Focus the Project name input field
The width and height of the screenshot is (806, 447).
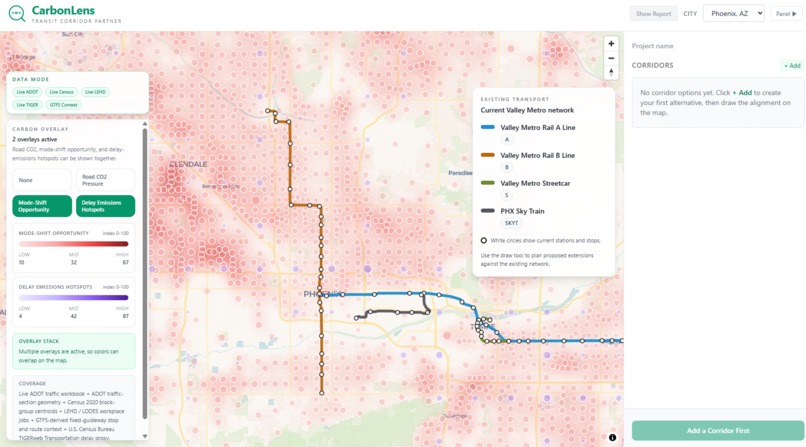[x=718, y=46]
